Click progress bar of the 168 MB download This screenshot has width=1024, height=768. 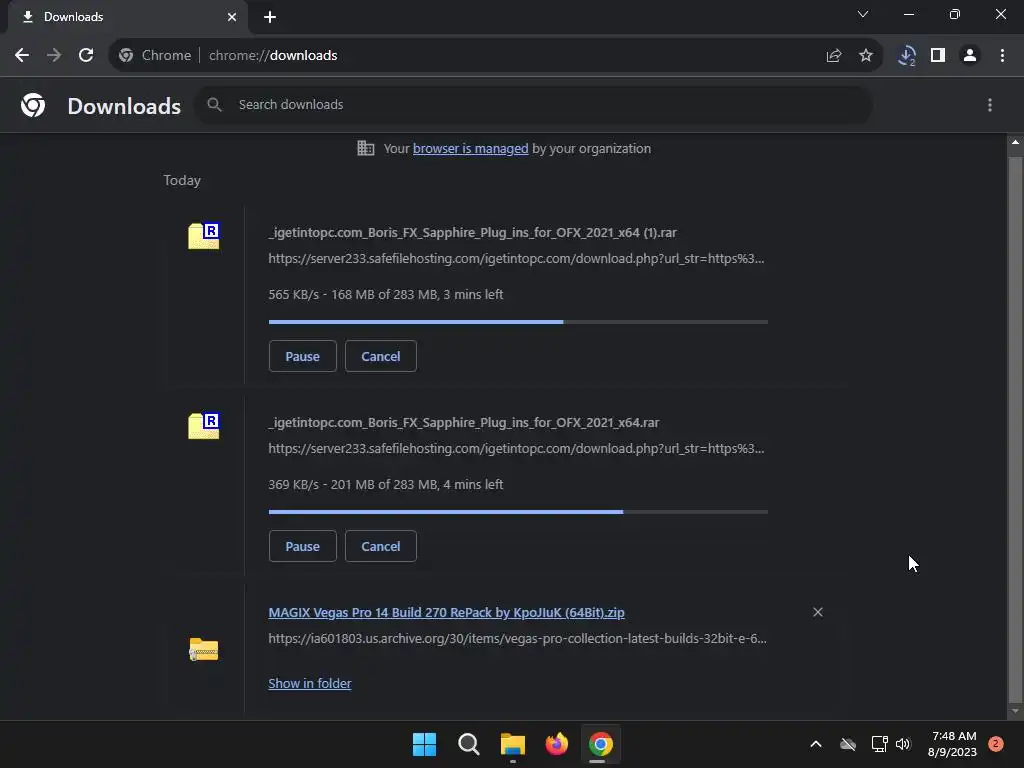[x=518, y=322]
